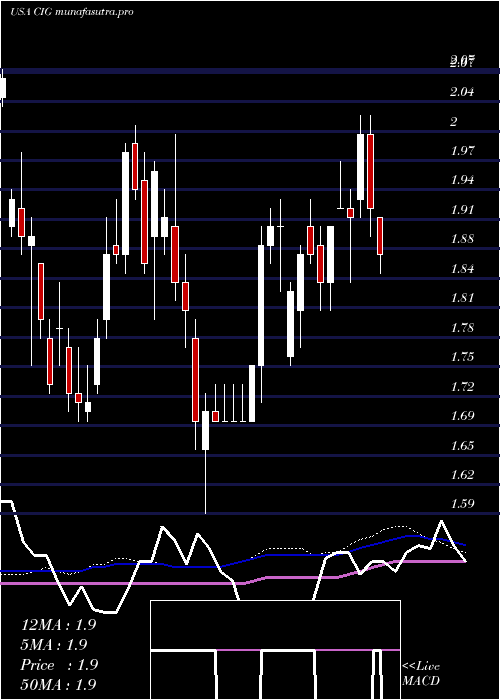Click the first white candlestick at the top left
The height and width of the screenshot is (700, 500).
point(3,88)
